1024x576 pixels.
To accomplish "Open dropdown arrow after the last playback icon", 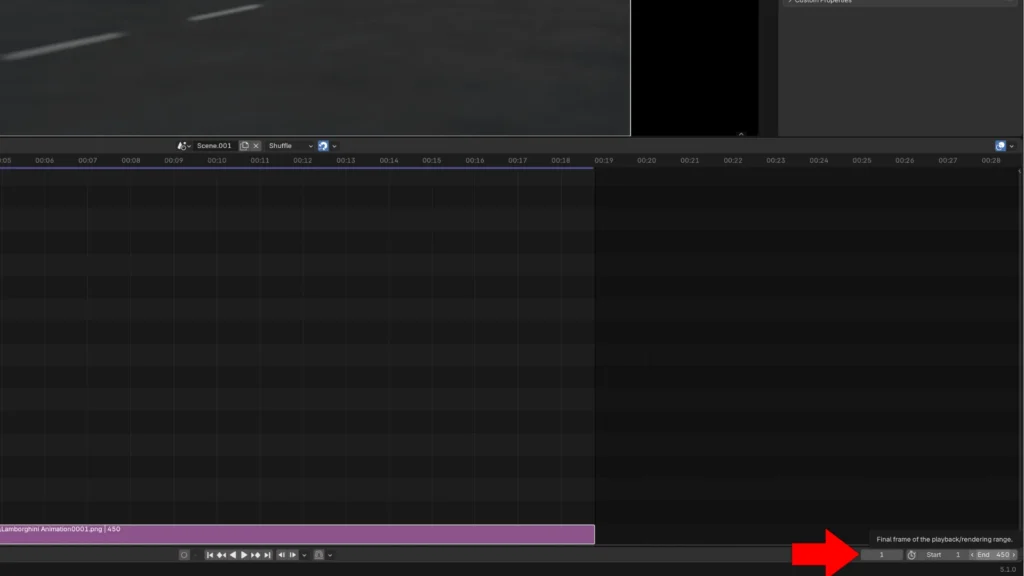I will pos(330,554).
